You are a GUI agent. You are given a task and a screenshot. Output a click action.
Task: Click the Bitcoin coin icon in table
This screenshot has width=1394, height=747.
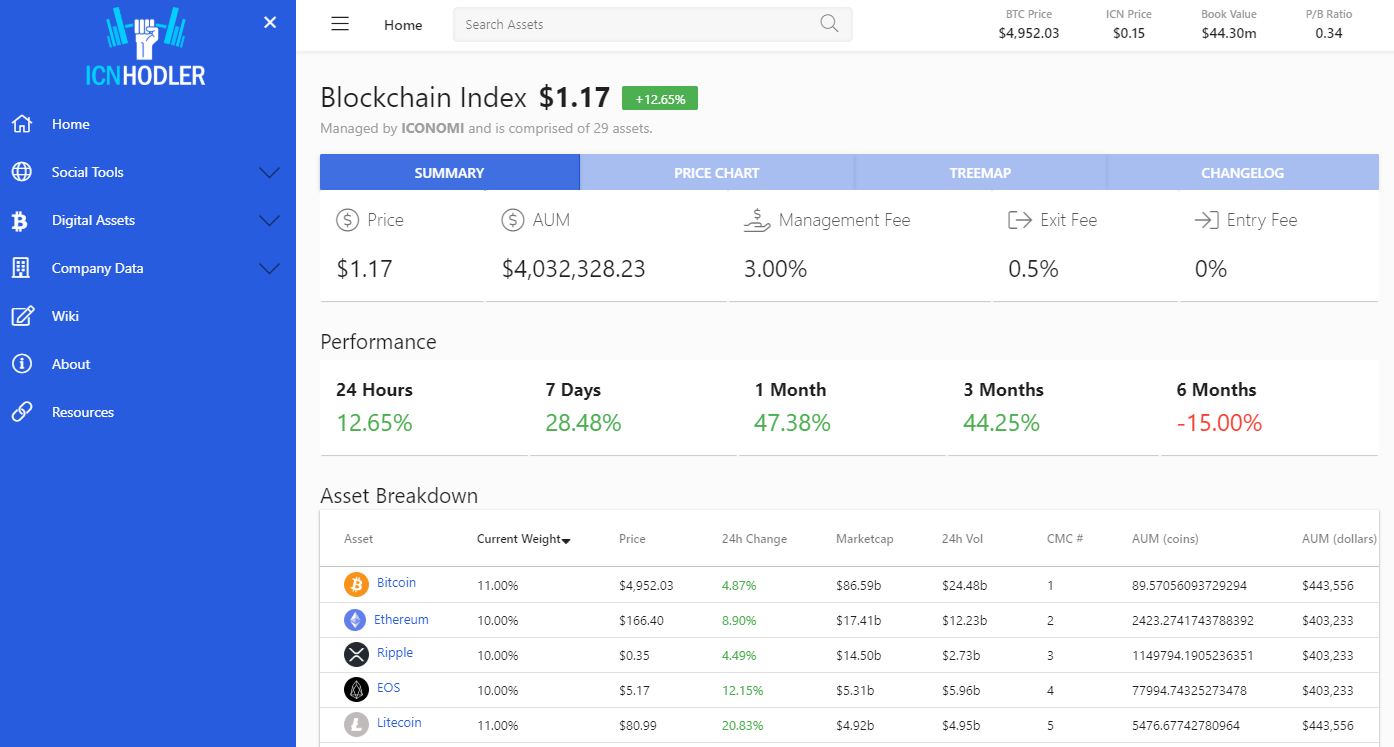356,584
